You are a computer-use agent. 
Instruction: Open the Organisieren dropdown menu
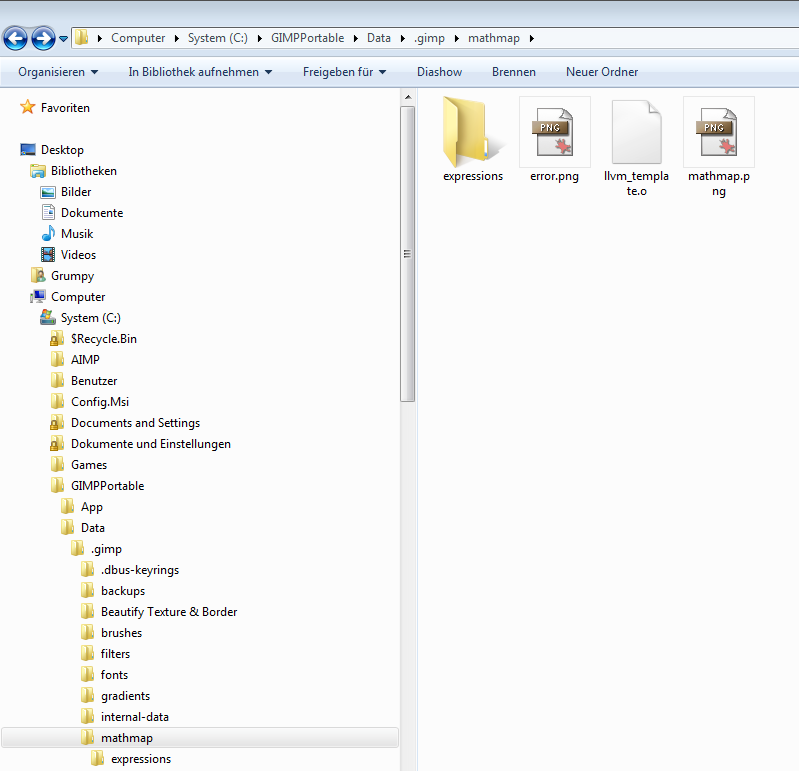click(58, 72)
